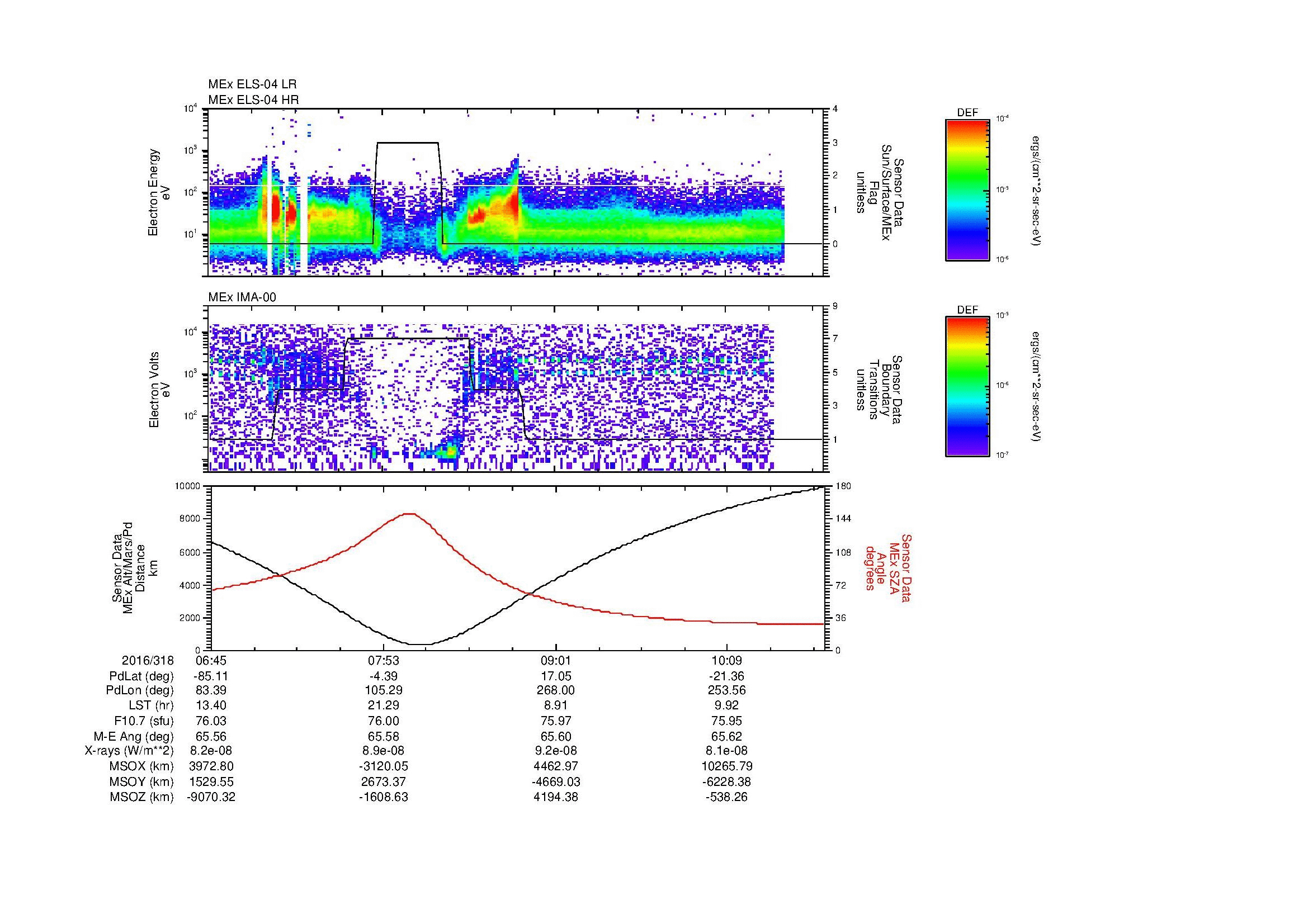Image resolution: width=1308 pixels, height=924 pixels.
Task: Click the LST value '8.91'
Action: 555,706
